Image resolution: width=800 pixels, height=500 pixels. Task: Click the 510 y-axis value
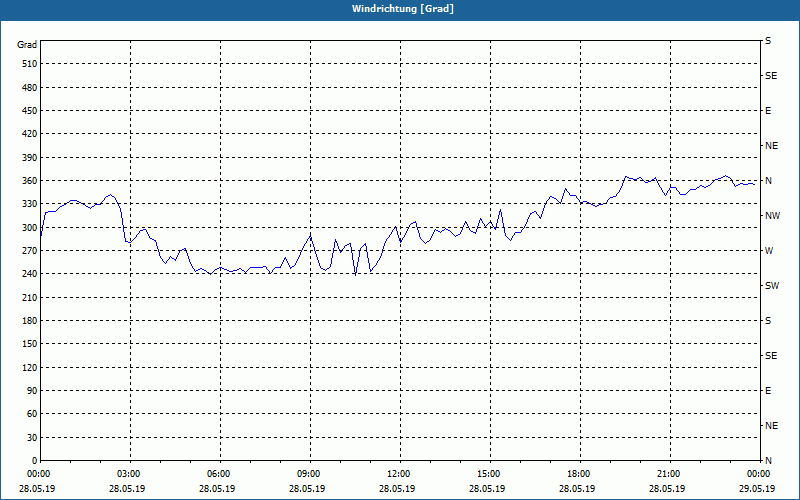(x=30, y=64)
